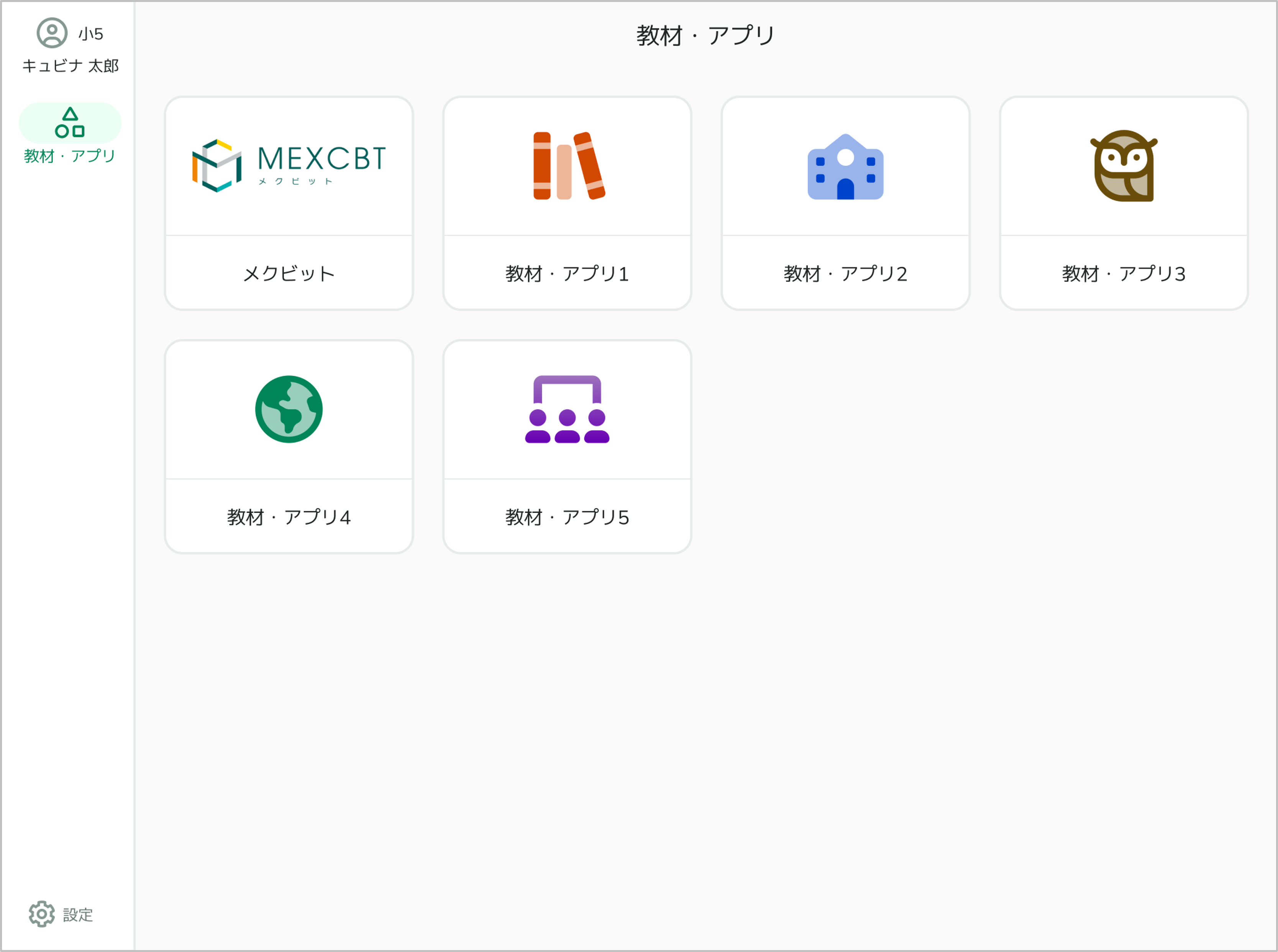The width and height of the screenshot is (1278, 952).
Task: Click the settings gear icon
Action: [x=41, y=914]
